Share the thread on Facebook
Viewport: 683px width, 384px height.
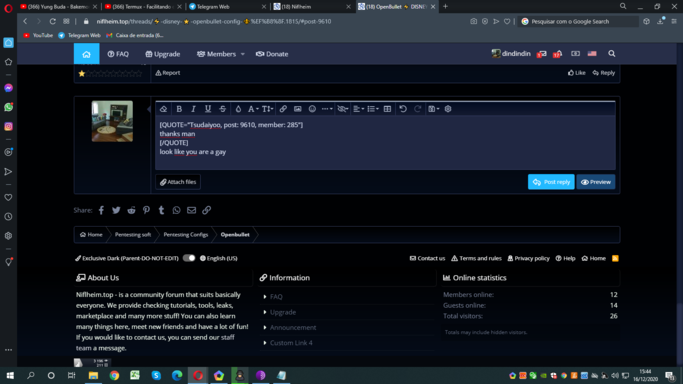101,210
